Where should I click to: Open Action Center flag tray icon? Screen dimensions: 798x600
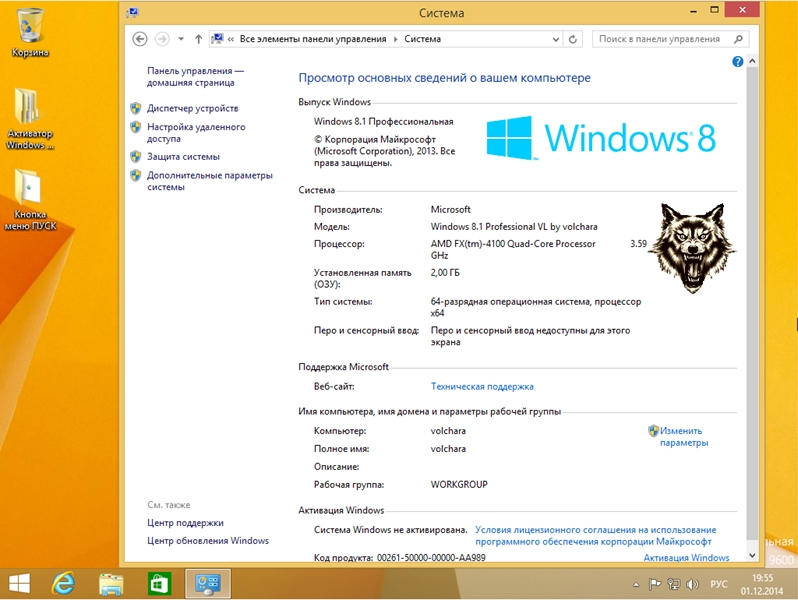pos(655,584)
